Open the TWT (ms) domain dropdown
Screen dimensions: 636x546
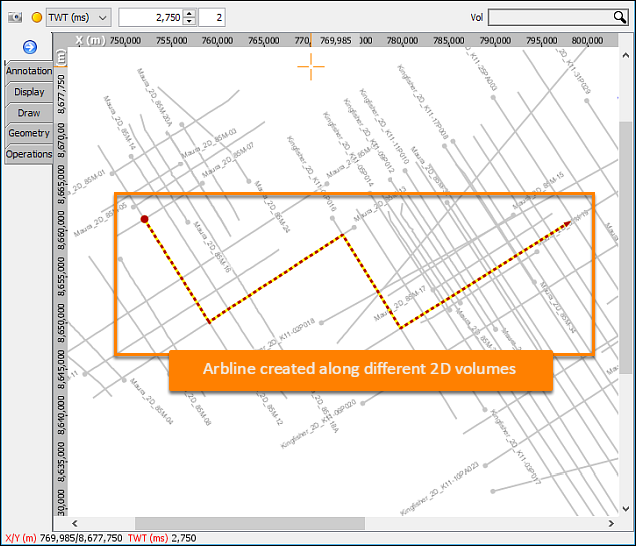(x=78, y=17)
